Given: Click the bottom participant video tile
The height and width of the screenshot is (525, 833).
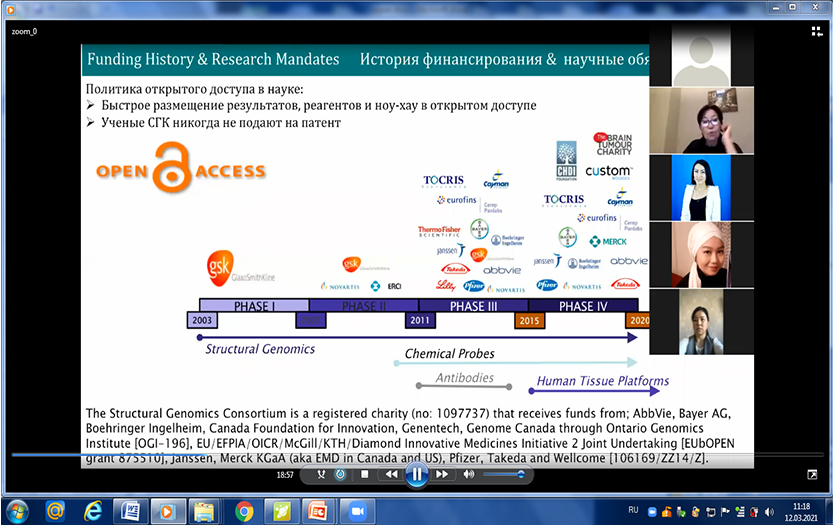Looking at the screenshot, I should coord(701,322).
